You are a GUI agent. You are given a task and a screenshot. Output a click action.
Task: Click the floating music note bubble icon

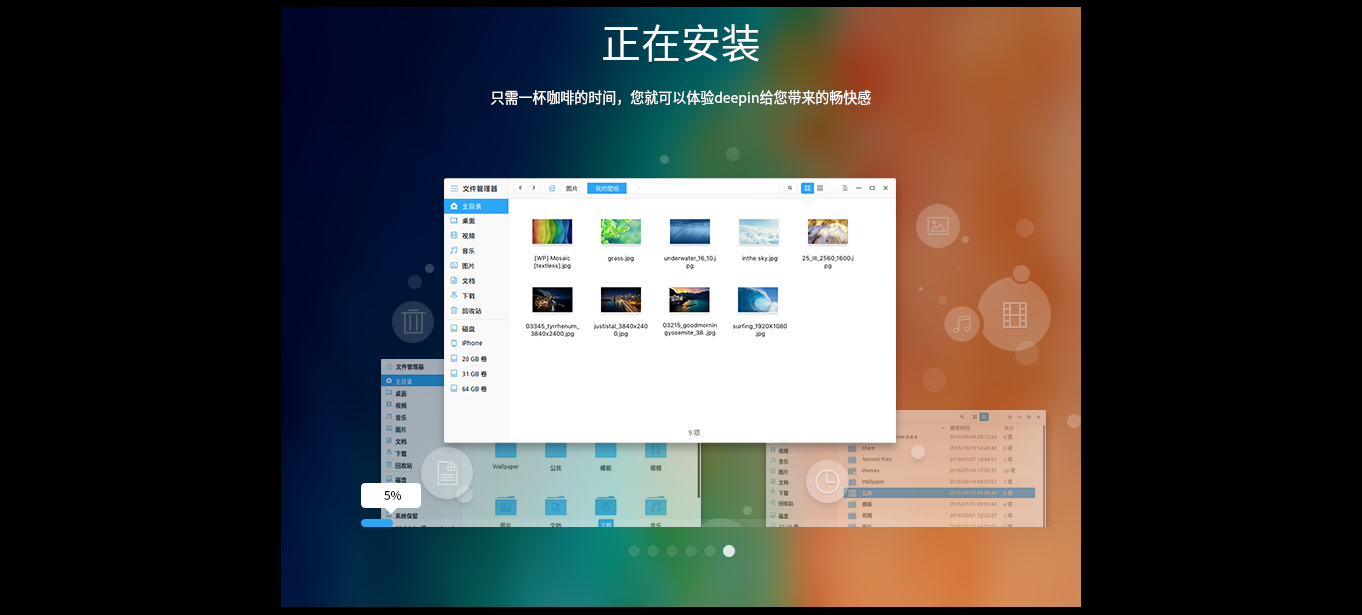[x=962, y=324]
